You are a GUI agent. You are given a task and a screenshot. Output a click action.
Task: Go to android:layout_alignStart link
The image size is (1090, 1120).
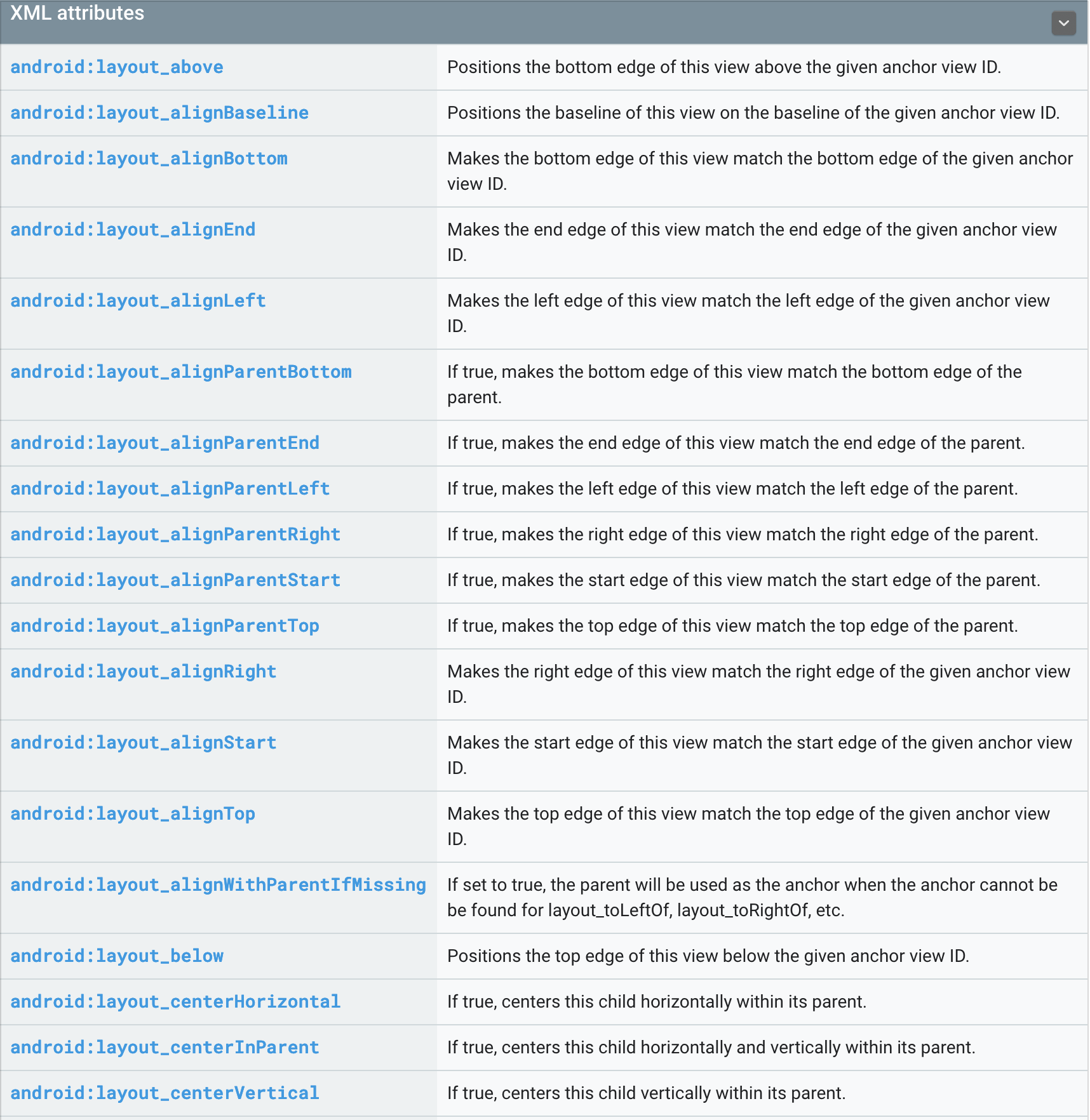pos(144,743)
